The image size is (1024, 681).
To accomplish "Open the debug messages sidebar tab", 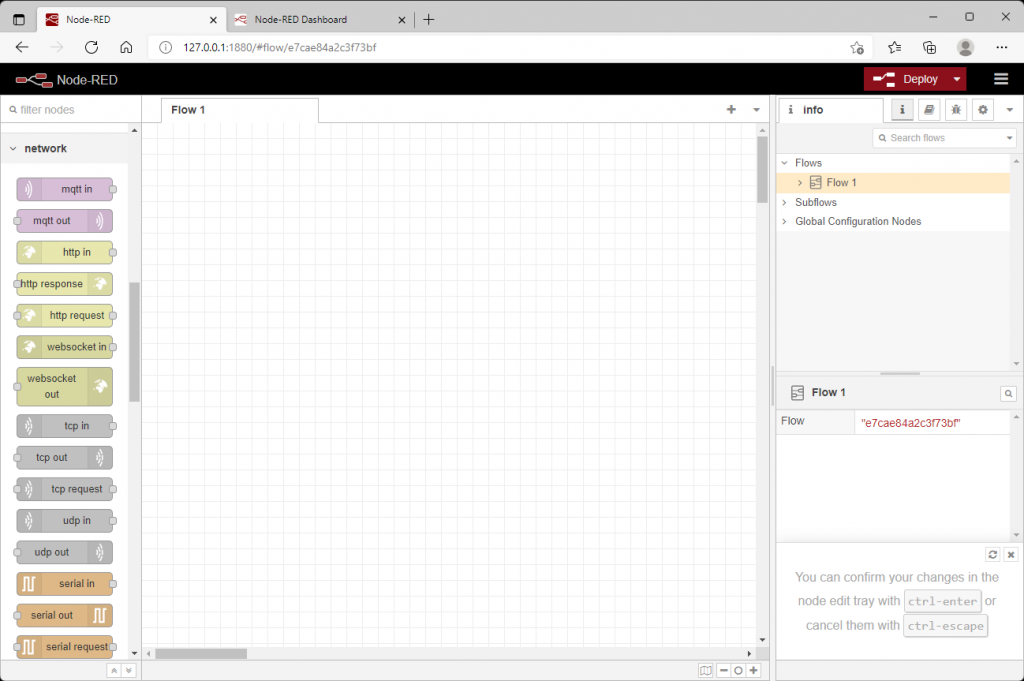I will click(x=955, y=110).
